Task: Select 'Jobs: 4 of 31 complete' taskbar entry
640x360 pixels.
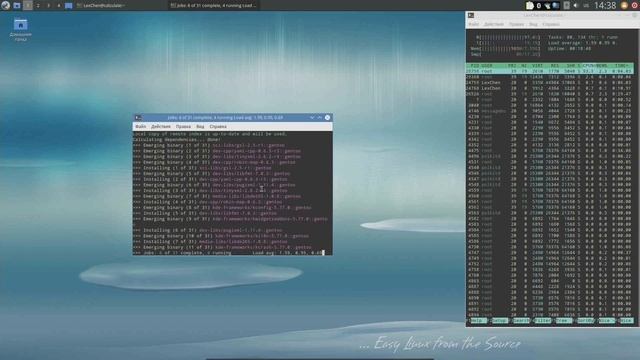Action: coord(214,5)
